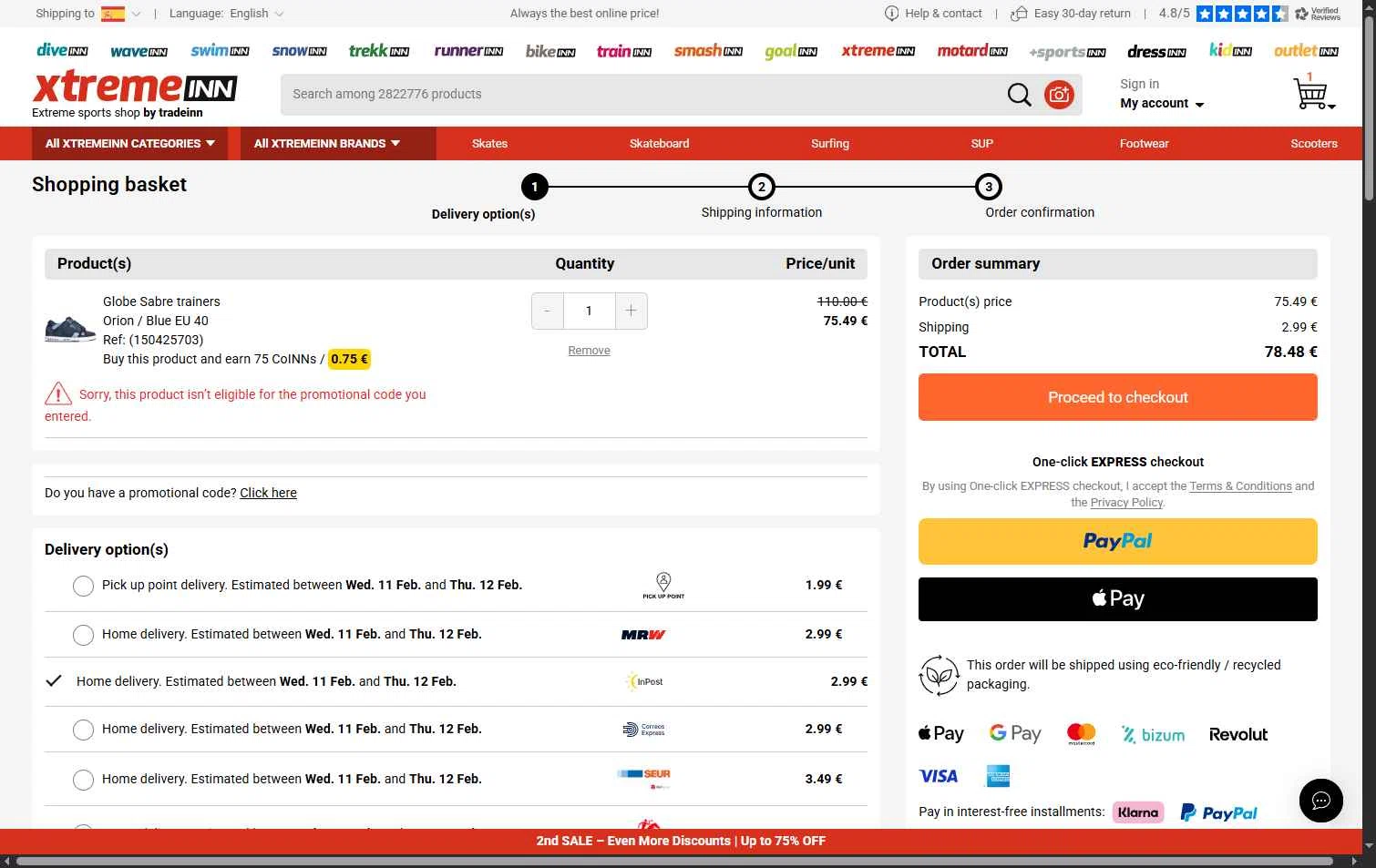
Task: Open the Surfing menu item
Action: pyautogui.click(x=830, y=144)
